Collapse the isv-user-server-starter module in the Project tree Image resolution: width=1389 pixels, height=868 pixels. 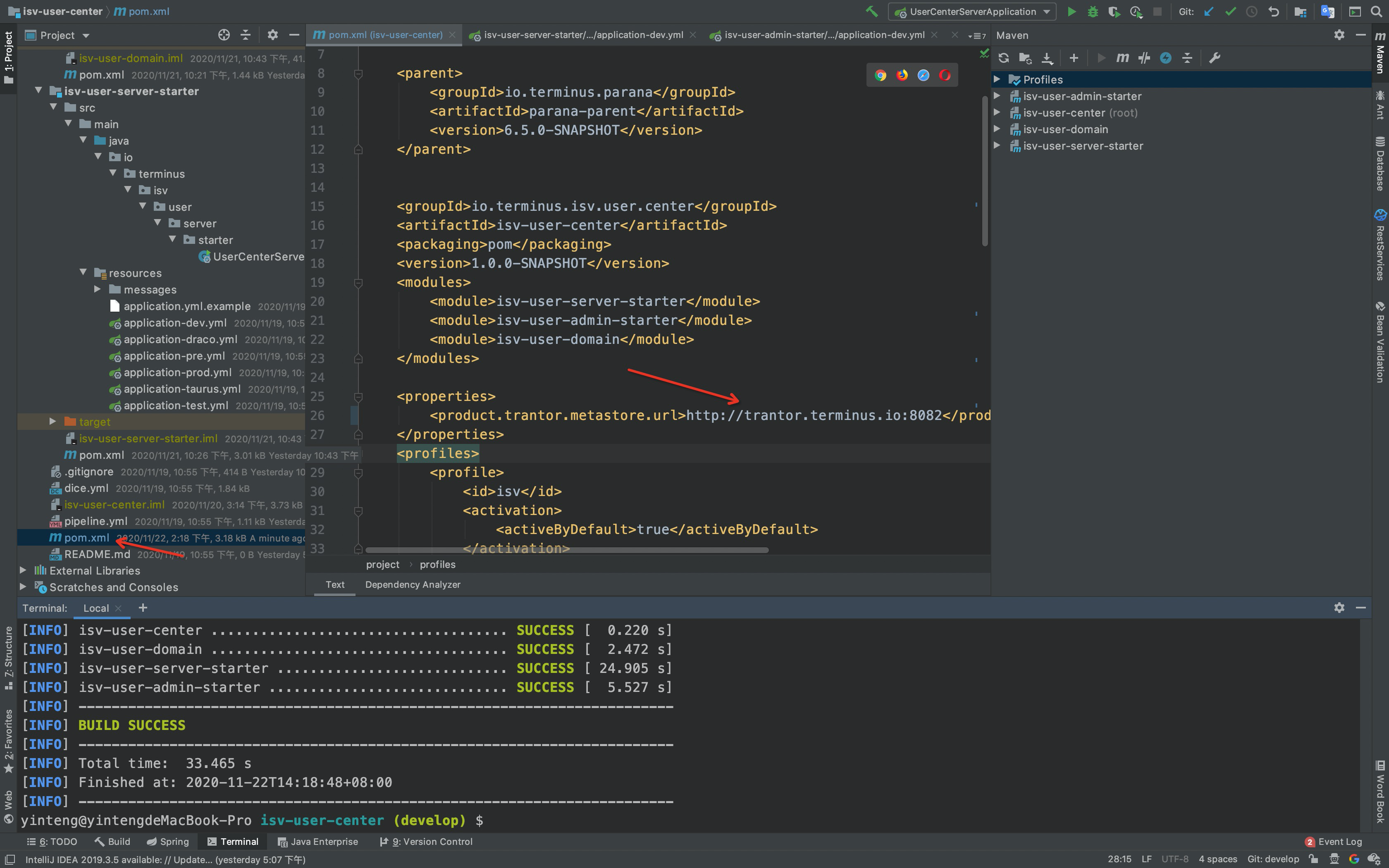(38, 91)
